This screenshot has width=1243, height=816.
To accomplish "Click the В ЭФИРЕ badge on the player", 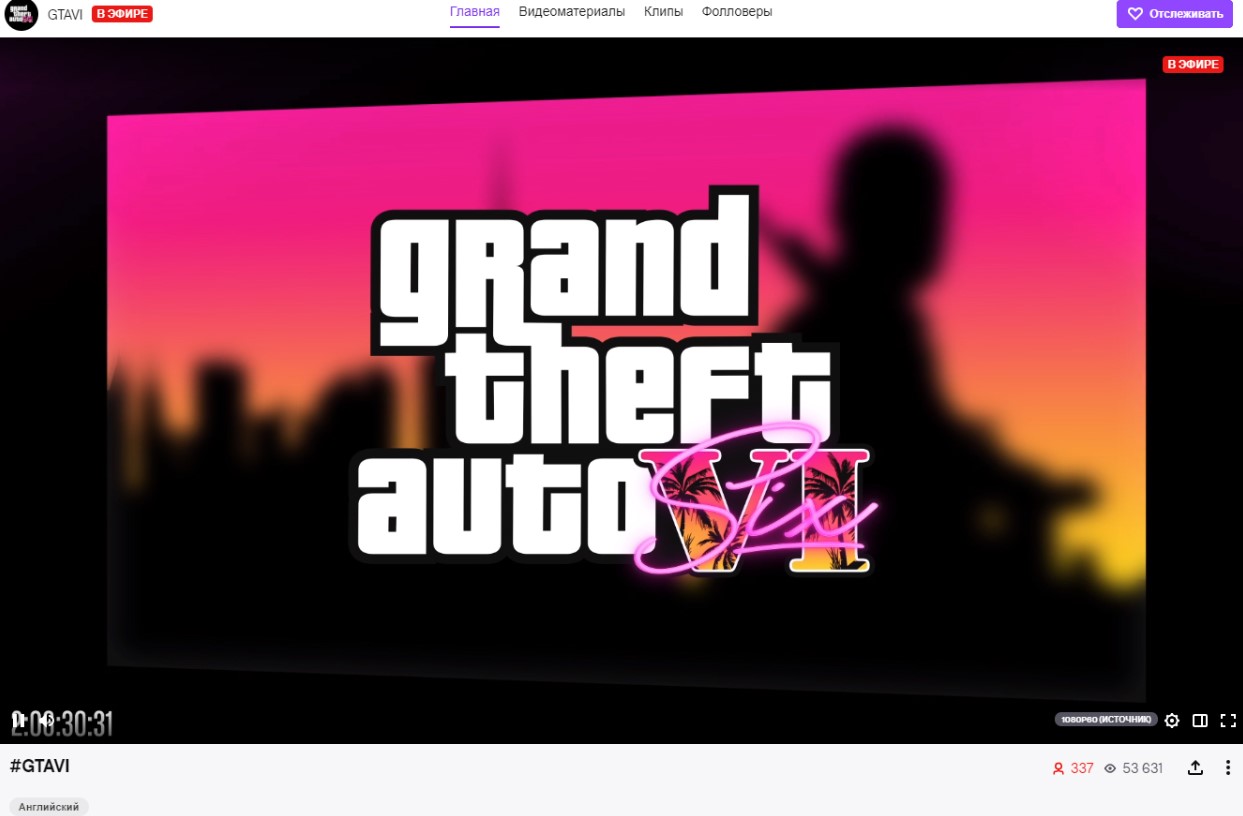I will [1193, 64].
